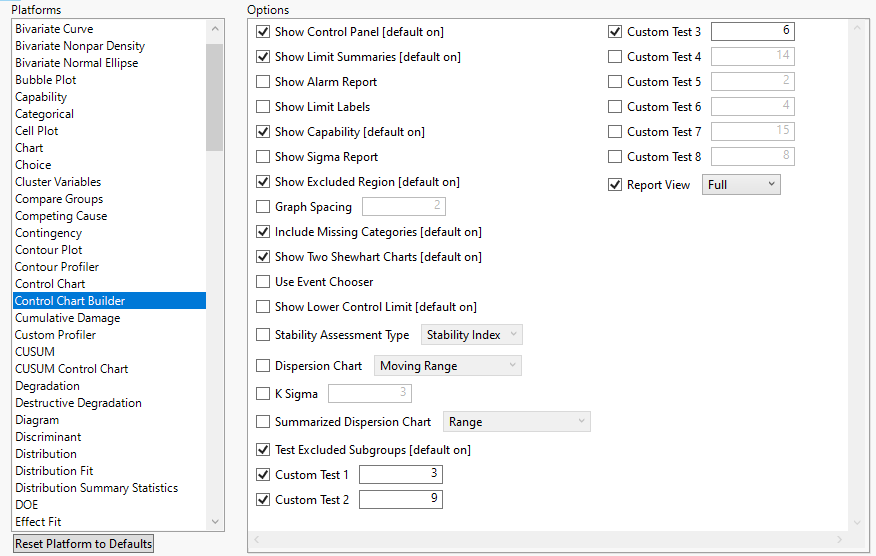This screenshot has width=876, height=556.
Task: Click the Platforms list scrollbar thumb
Action: click(214, 97)
